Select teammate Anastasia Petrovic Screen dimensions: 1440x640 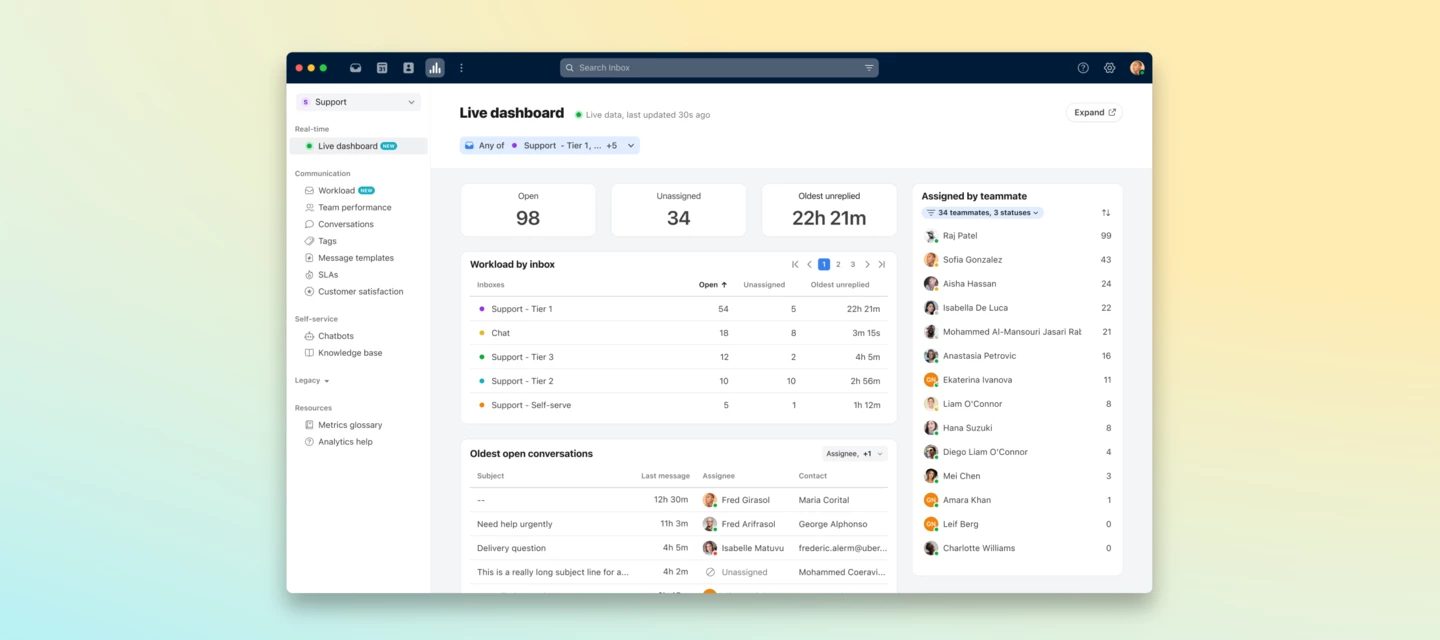(x=1017, y=356)
